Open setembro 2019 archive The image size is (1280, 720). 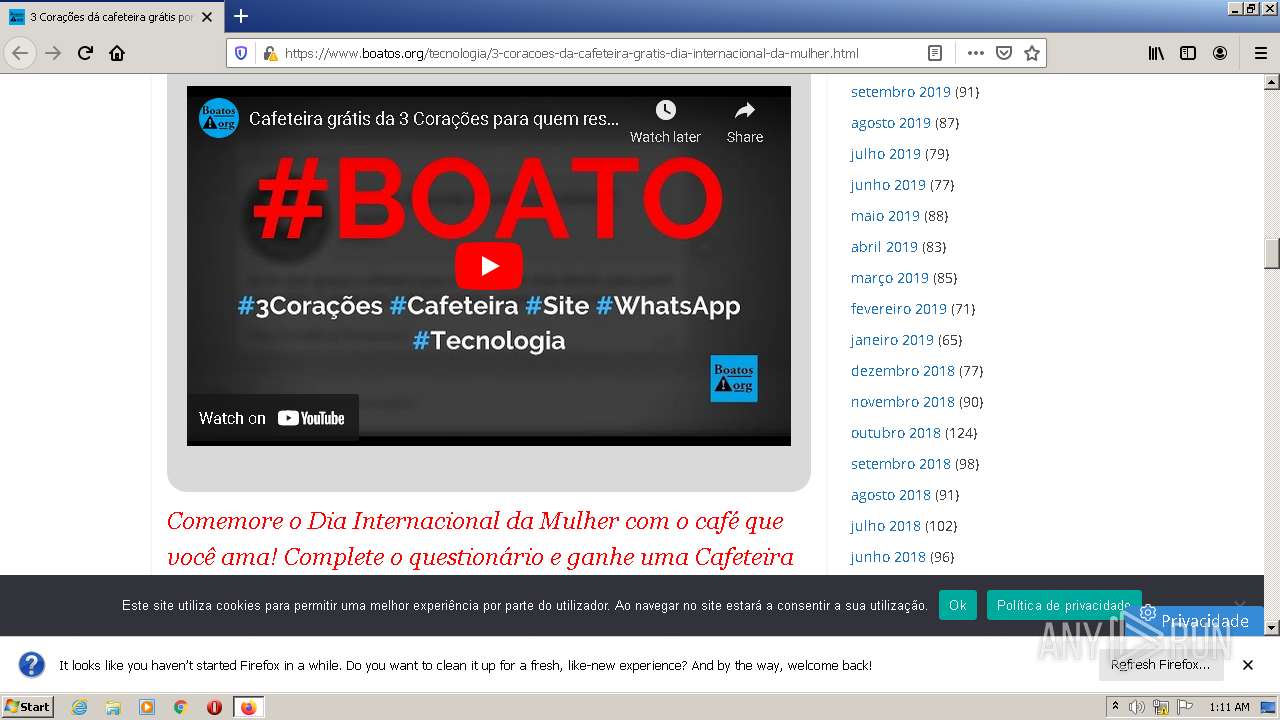pos(901,92)
